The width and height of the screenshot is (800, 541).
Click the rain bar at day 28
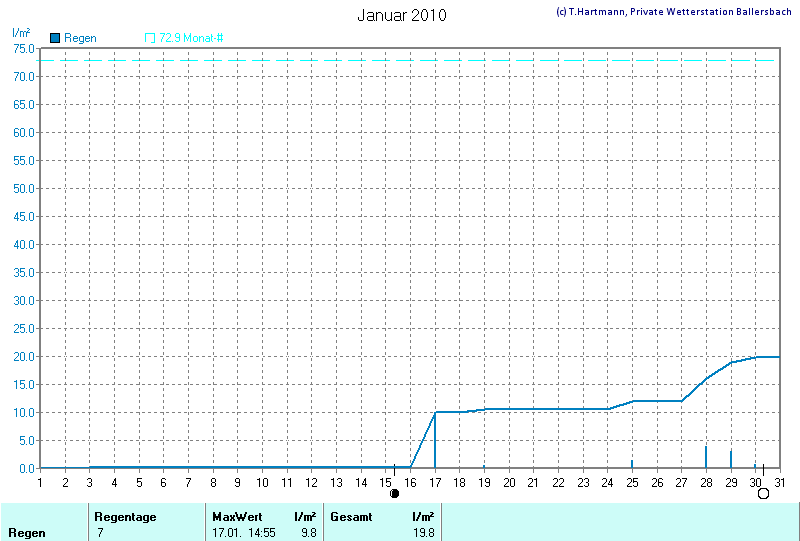pyautogui.click(x=706, y=457)
